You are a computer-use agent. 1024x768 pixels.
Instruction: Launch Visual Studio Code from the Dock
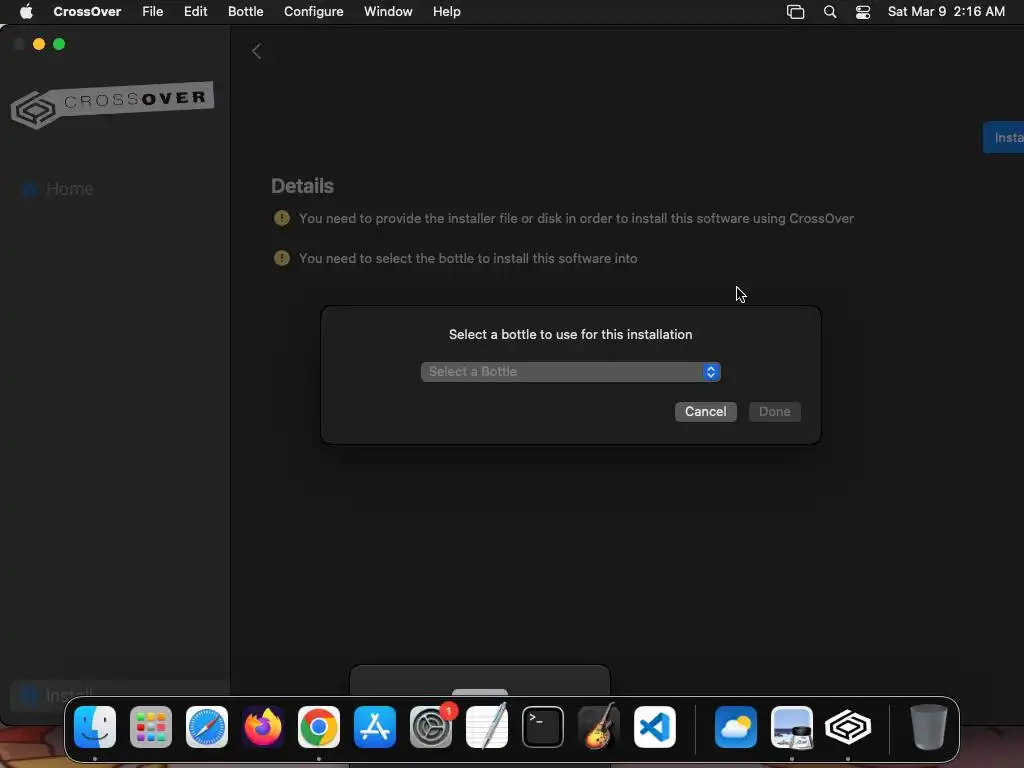(x=655, y=727)
